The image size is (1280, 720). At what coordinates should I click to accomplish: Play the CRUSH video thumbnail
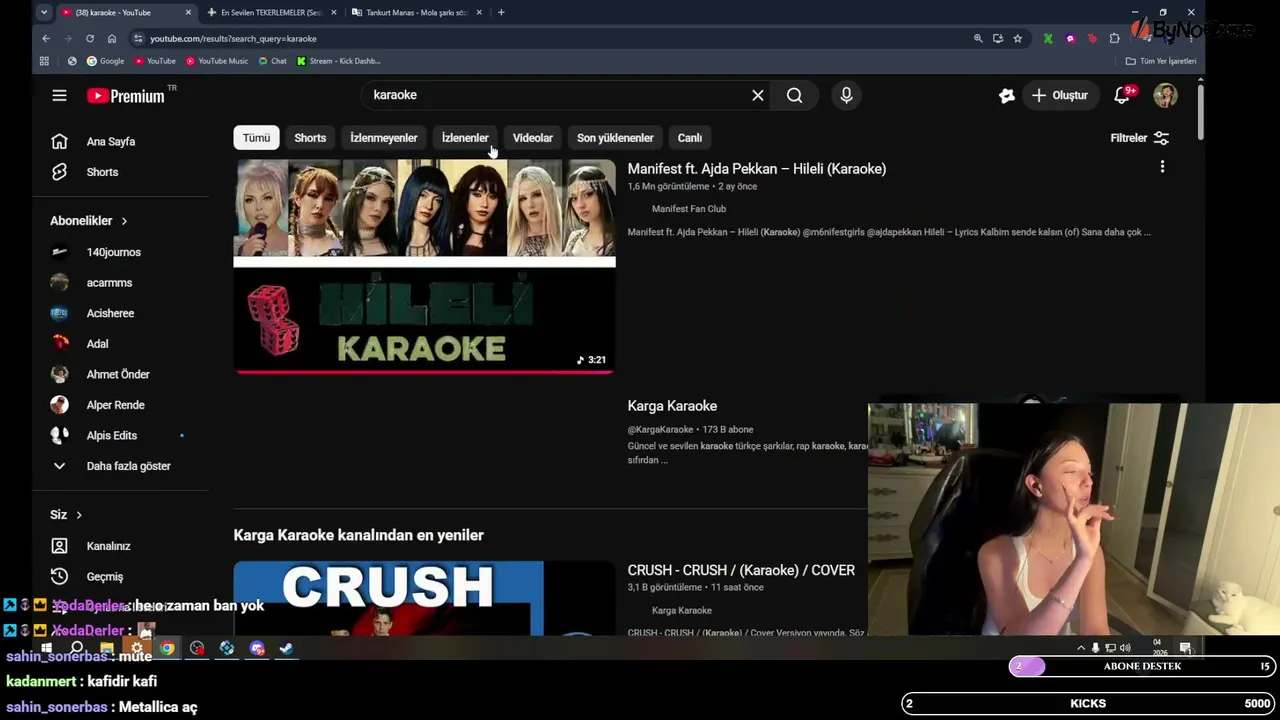[x=424, y=598]
